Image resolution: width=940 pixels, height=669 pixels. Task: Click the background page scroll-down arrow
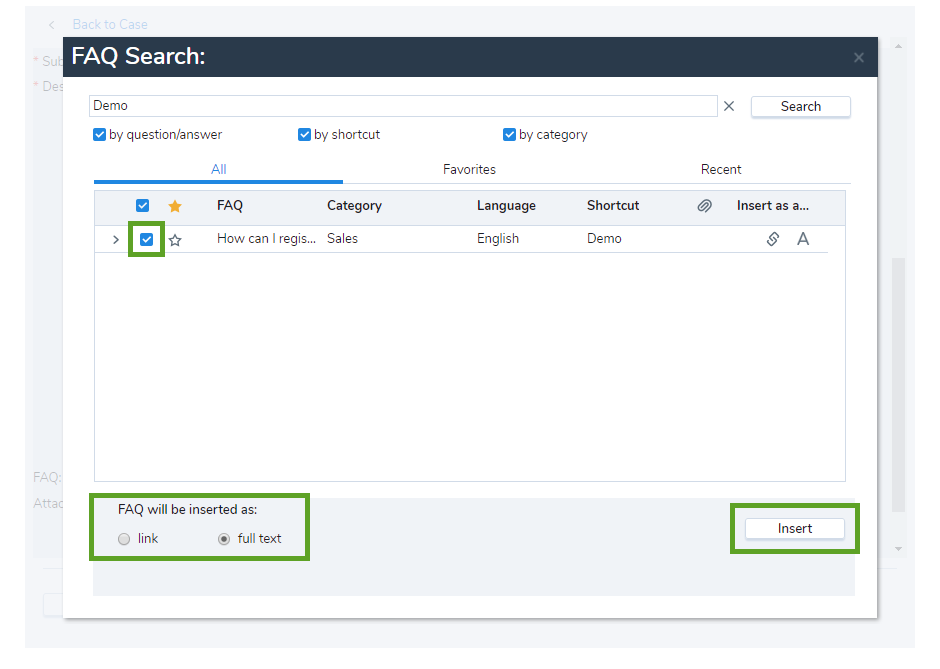pyautogui.click(x=898, y=549)
